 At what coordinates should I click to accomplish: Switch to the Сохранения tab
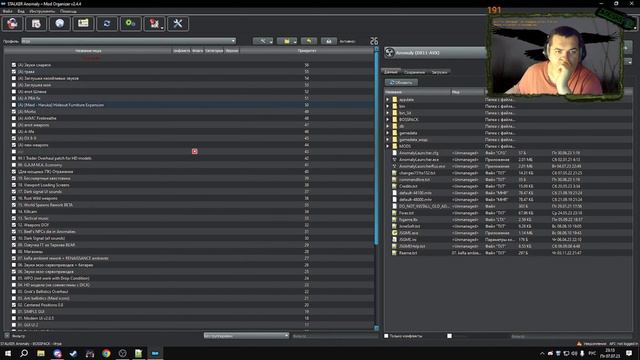point(415,72)
